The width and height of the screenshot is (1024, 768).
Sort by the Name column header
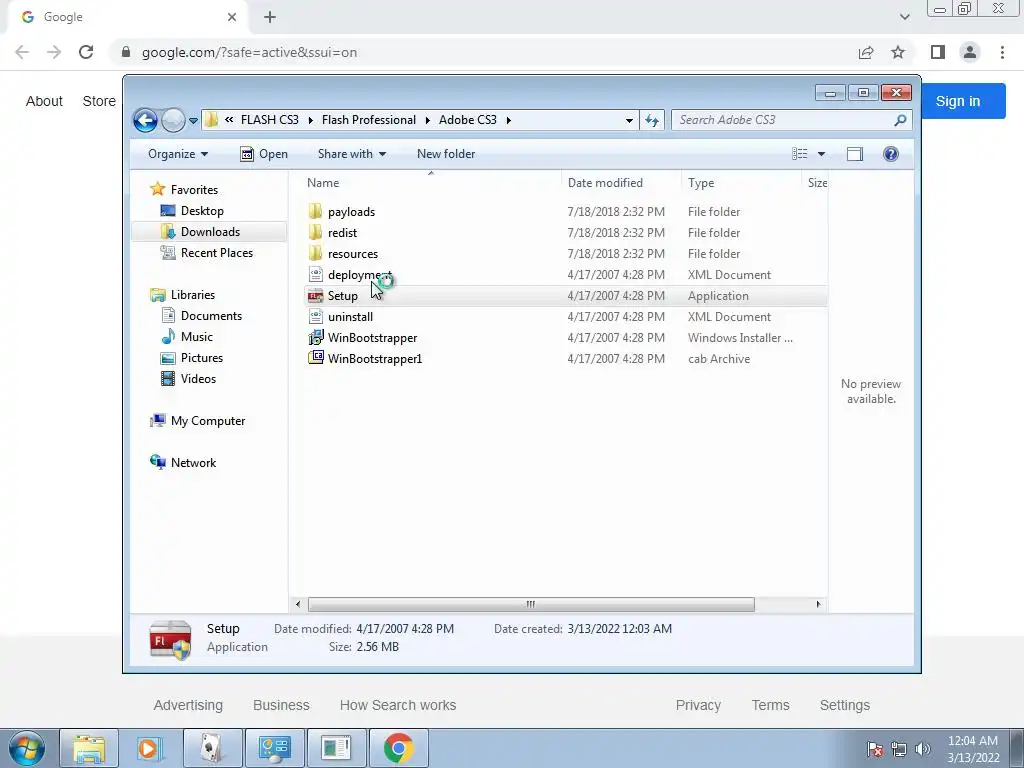coord(323,183)
